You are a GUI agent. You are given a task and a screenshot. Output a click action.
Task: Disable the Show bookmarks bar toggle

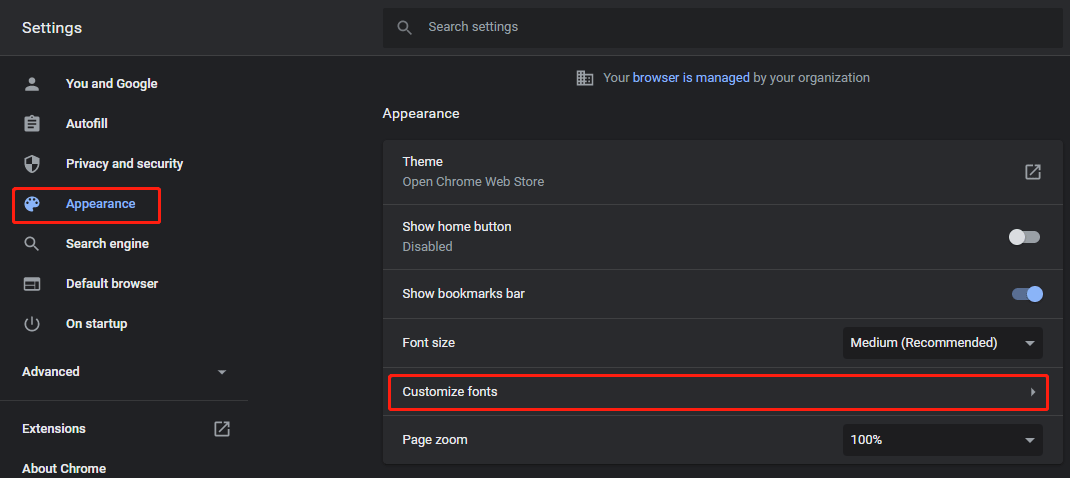coord(1027,294)
